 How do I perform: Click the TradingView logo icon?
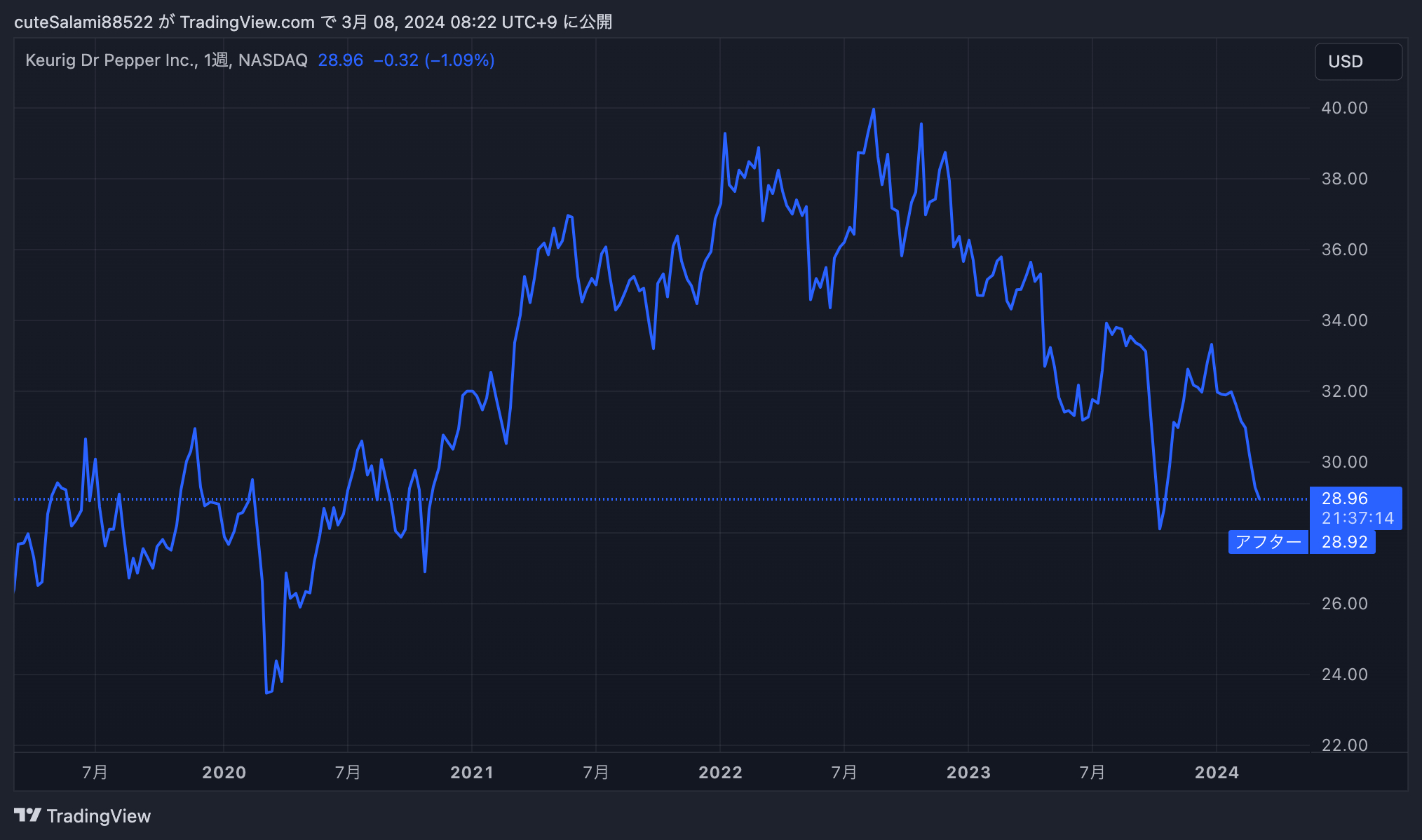27,815
